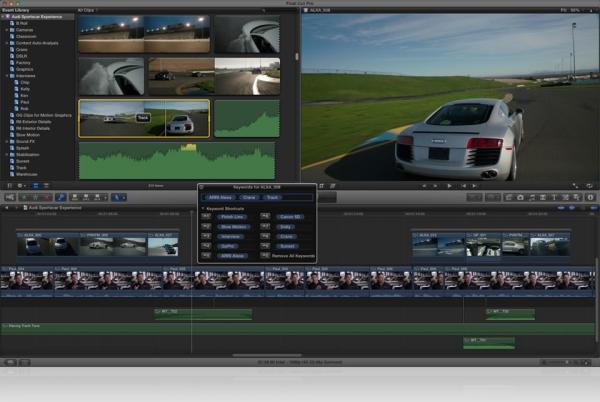Go back in timeline history arrow
This screenshot has width=600, height=402.
pos(7,208)
